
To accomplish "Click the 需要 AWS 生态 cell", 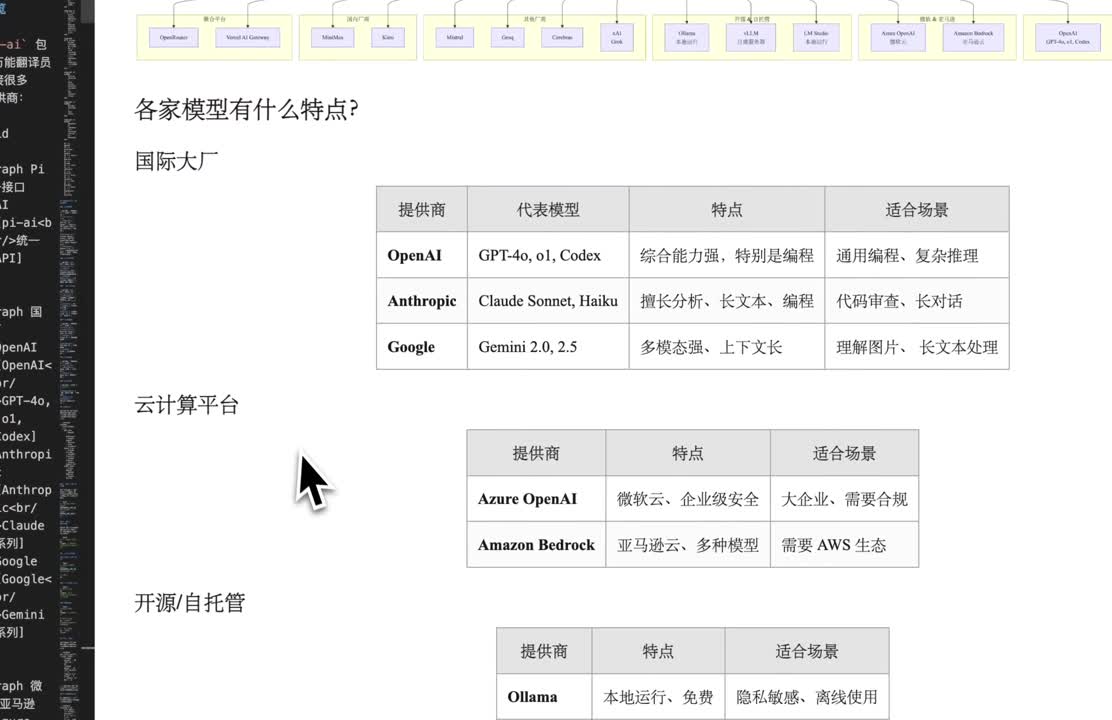I will click(844, 544).
